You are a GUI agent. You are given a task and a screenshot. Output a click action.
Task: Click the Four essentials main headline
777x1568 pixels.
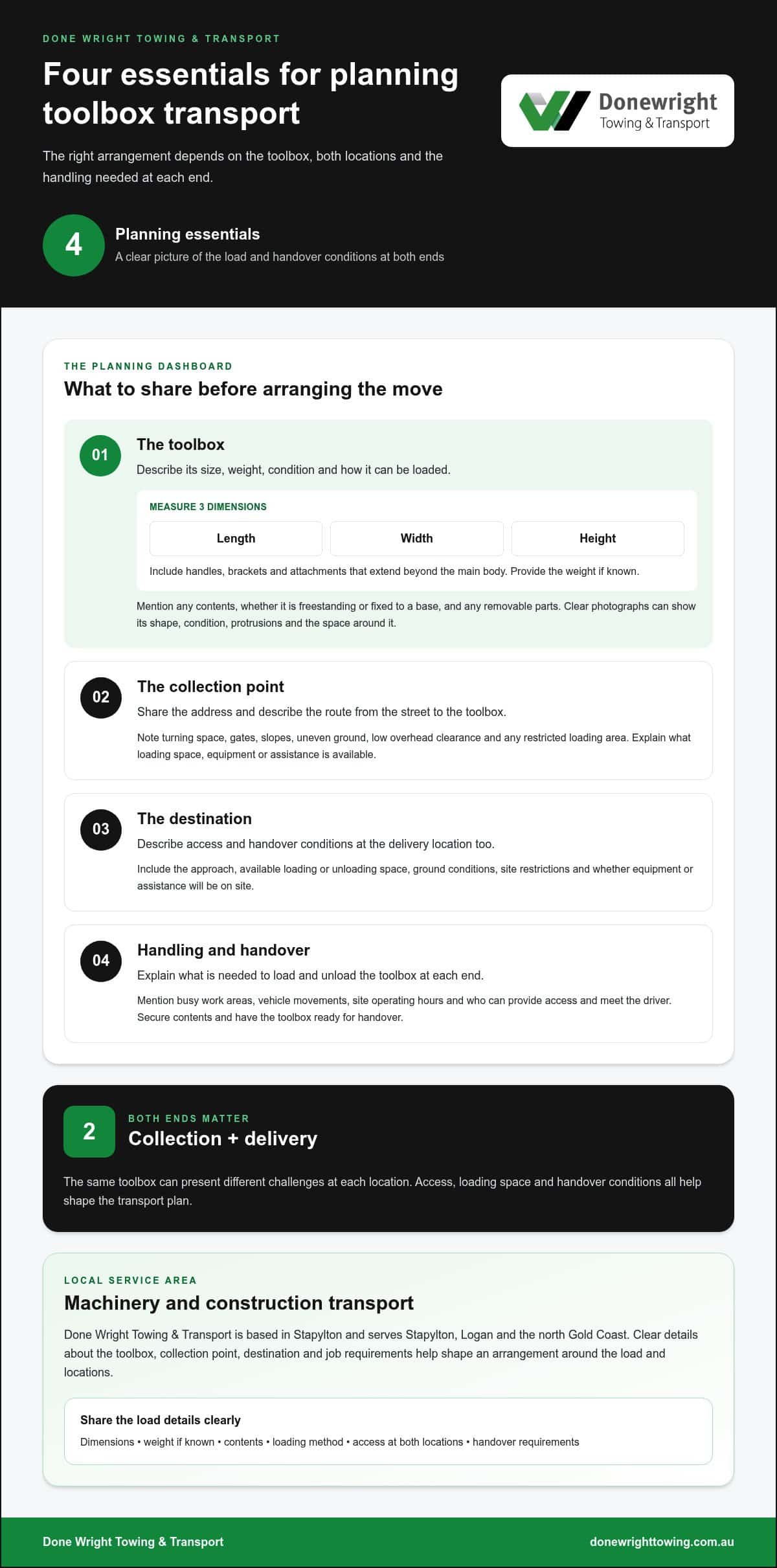[x=251, y=93]
